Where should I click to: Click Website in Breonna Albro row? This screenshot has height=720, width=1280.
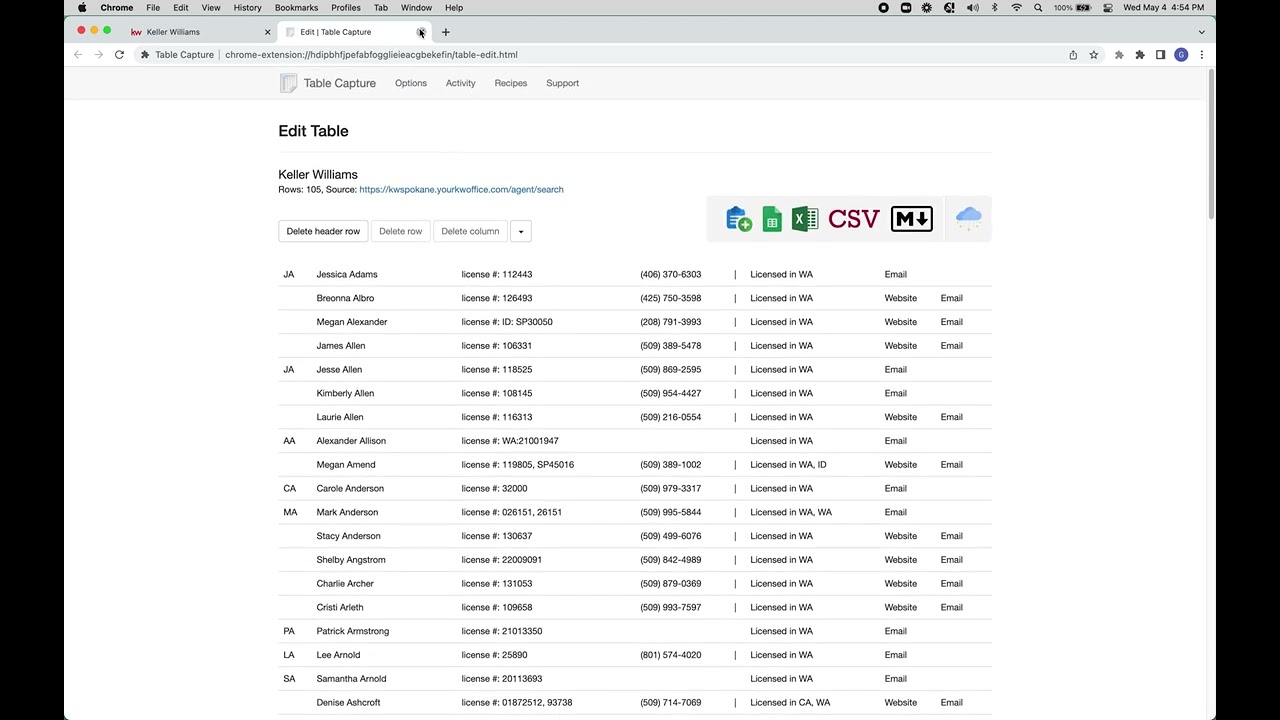point(900,298)
